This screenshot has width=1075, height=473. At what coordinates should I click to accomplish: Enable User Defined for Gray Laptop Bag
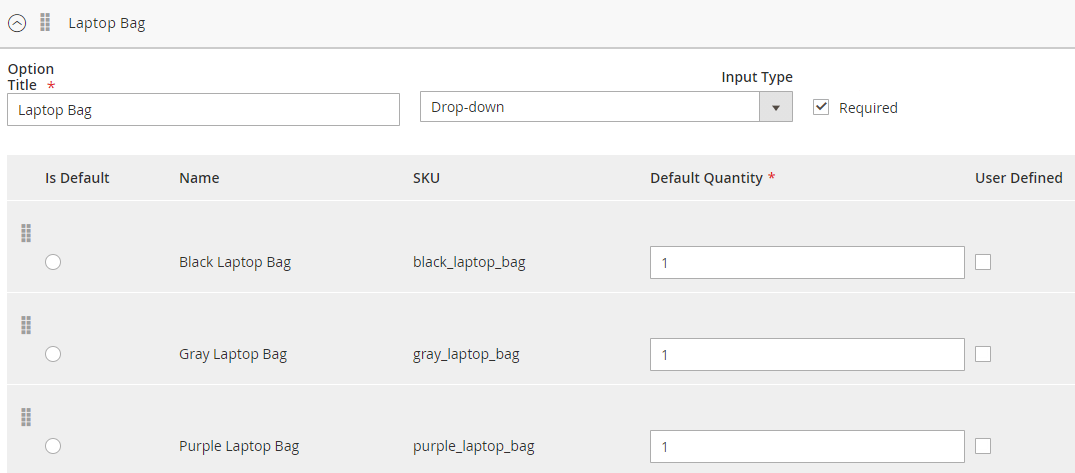click(983, 354)
